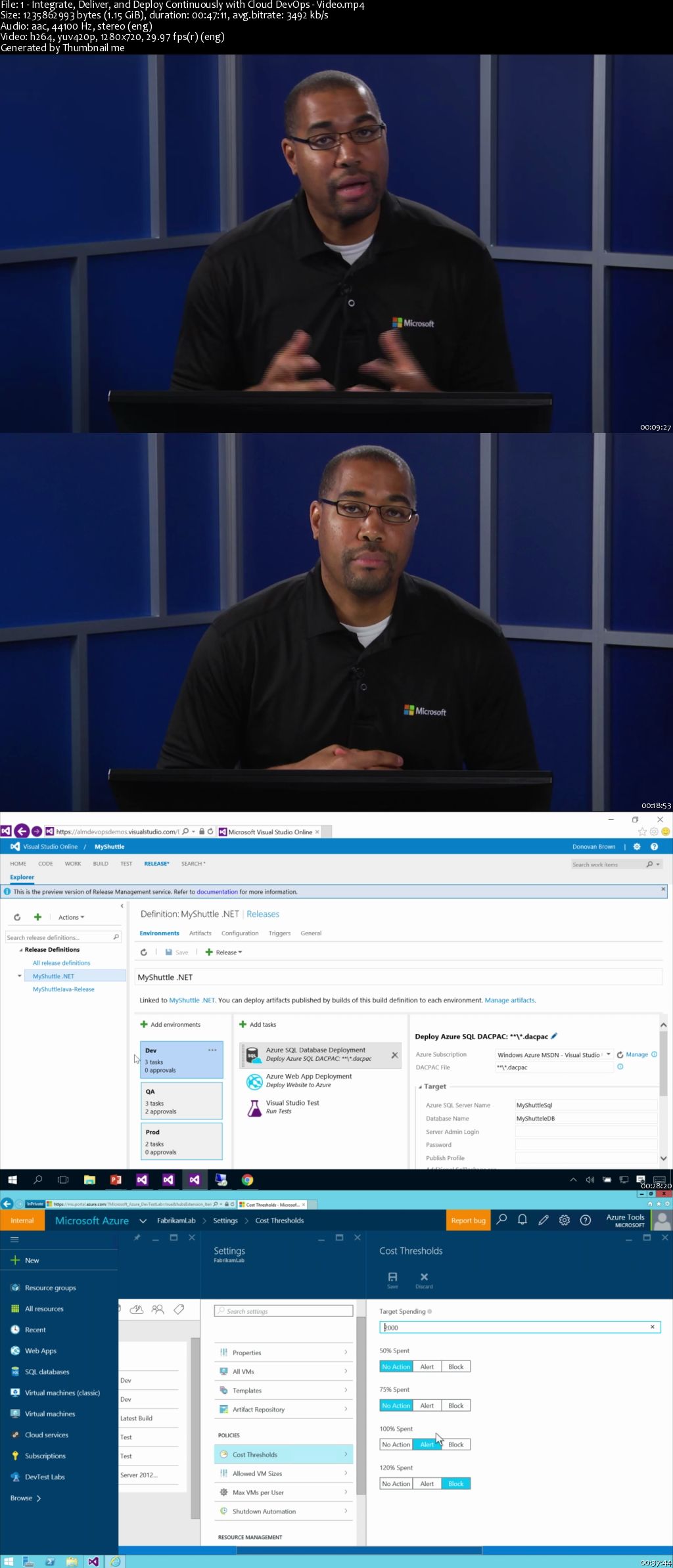Viewport: 673px width, 1568px height.
Task: Open Properties settings row
Action: [x=284, y=1352]
